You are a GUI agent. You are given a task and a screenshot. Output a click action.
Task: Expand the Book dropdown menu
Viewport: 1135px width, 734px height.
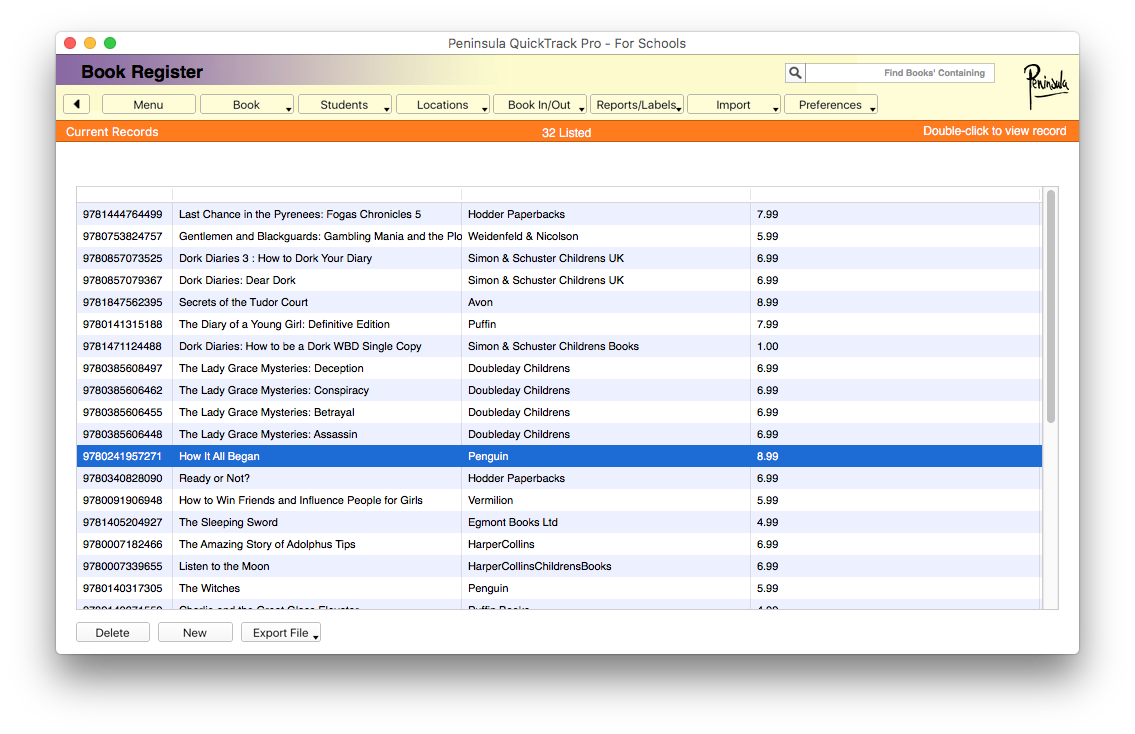(247, 104)
